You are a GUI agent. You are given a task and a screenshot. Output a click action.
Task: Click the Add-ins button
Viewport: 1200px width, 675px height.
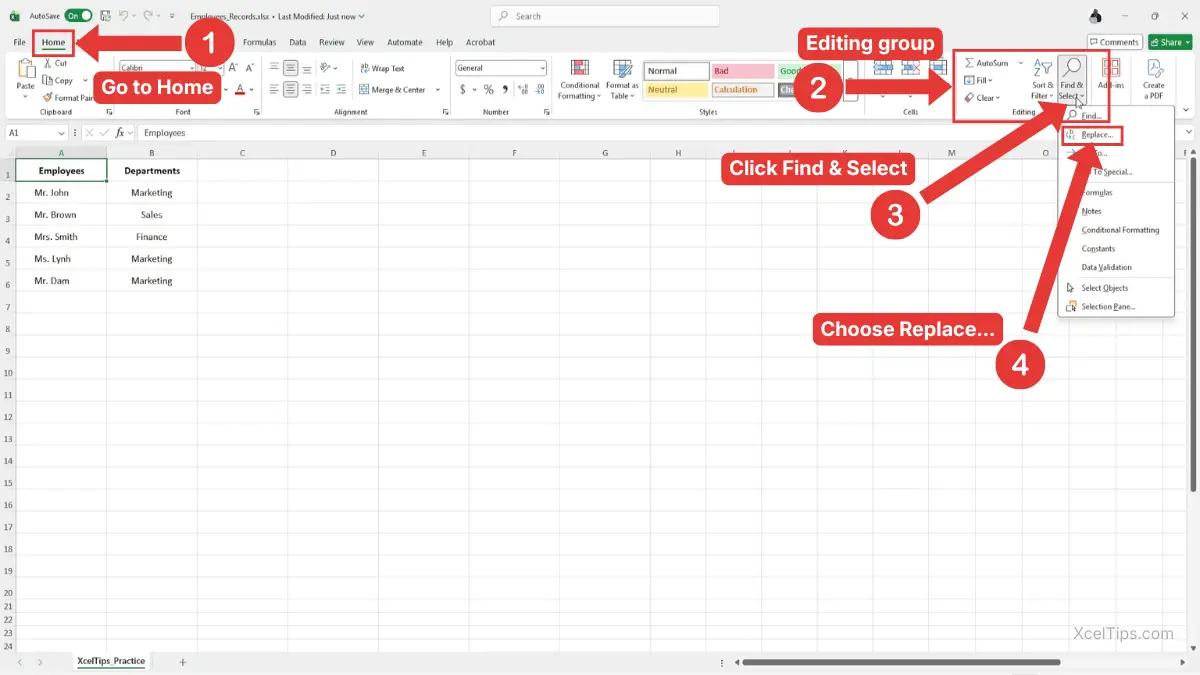click(x=1110, y=75)
